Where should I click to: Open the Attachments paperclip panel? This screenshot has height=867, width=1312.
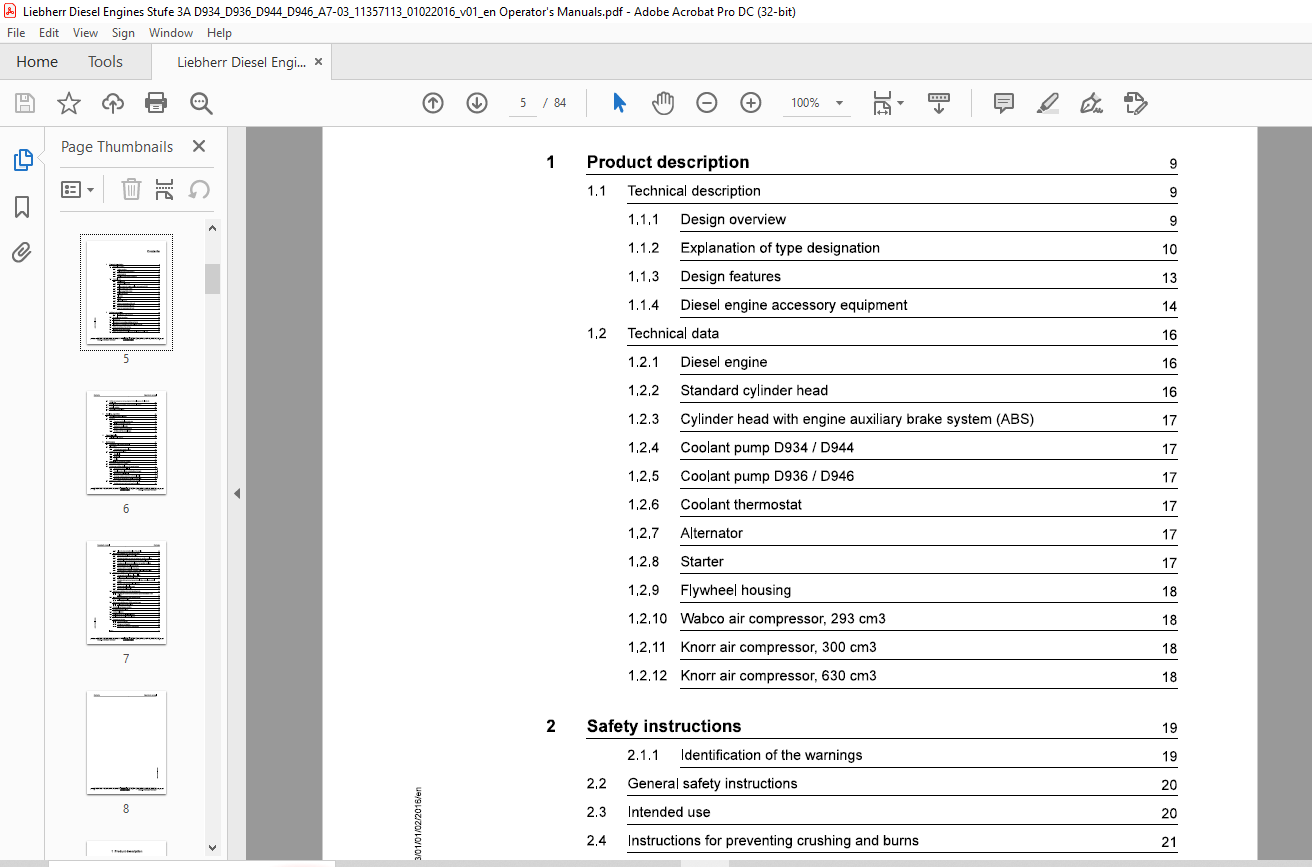[x=22, y=252]
